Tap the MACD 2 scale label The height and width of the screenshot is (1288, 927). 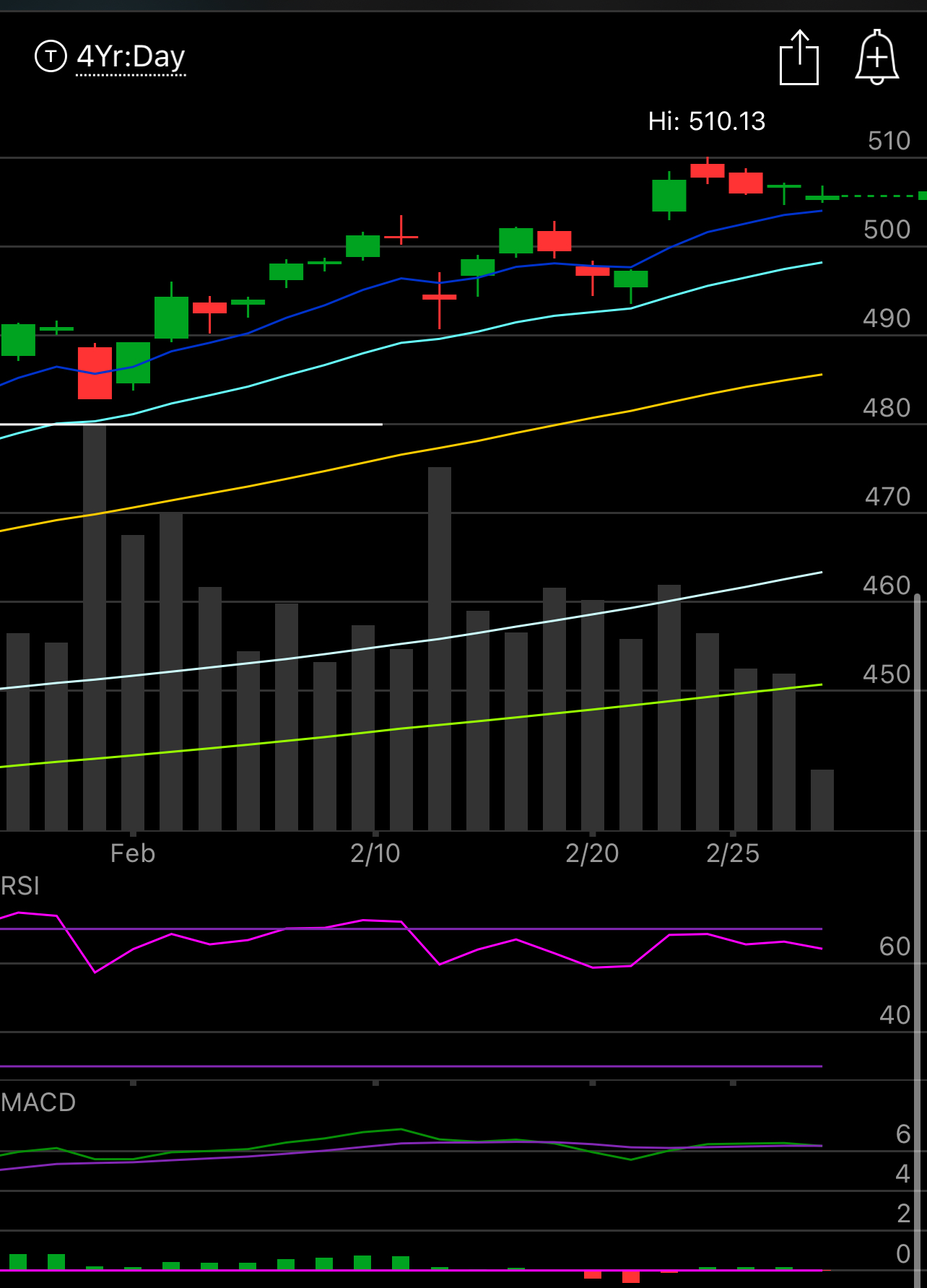(903, 1214)
